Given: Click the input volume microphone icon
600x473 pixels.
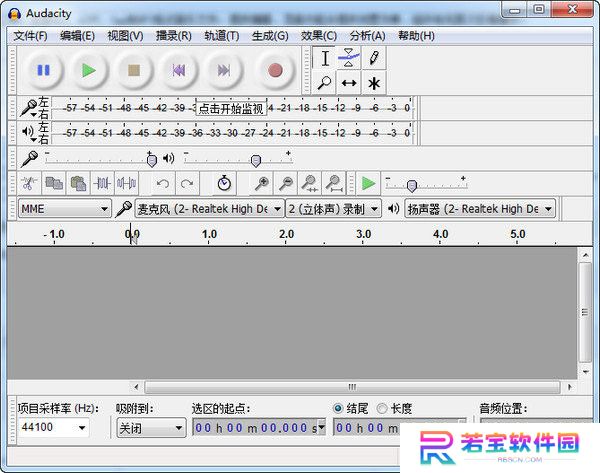Looking at the screenshot, I should click(x=29, y=159).
